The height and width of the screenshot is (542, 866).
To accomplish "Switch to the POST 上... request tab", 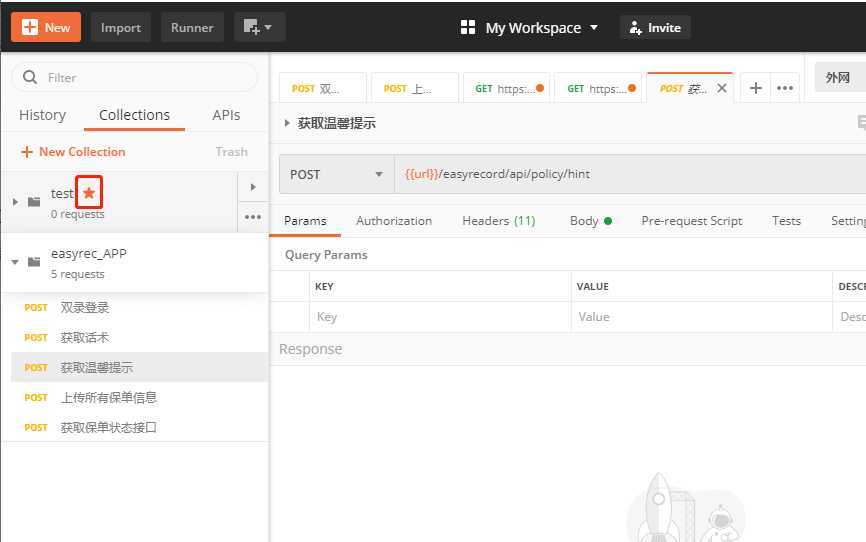I will (414, 88).
